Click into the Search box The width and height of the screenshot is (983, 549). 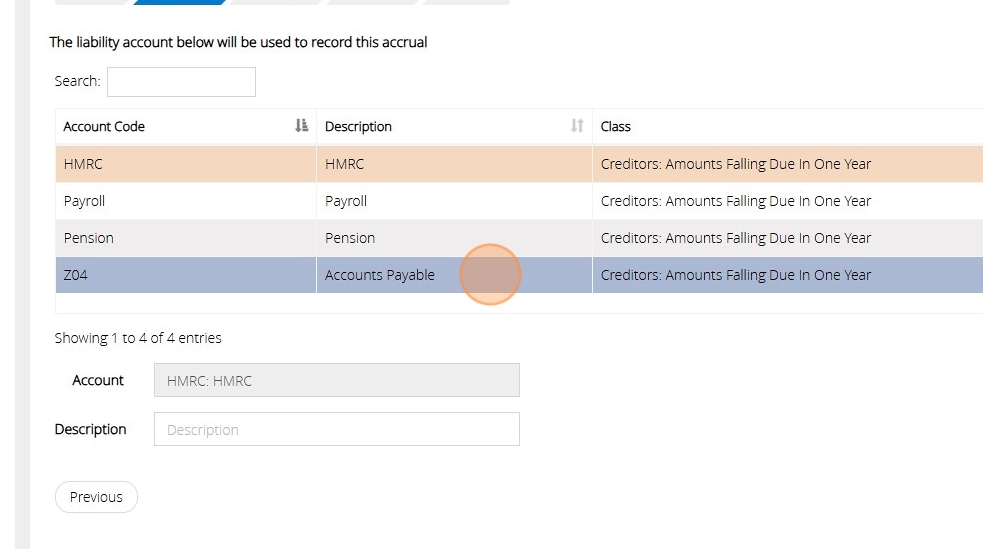click(181, 82)
